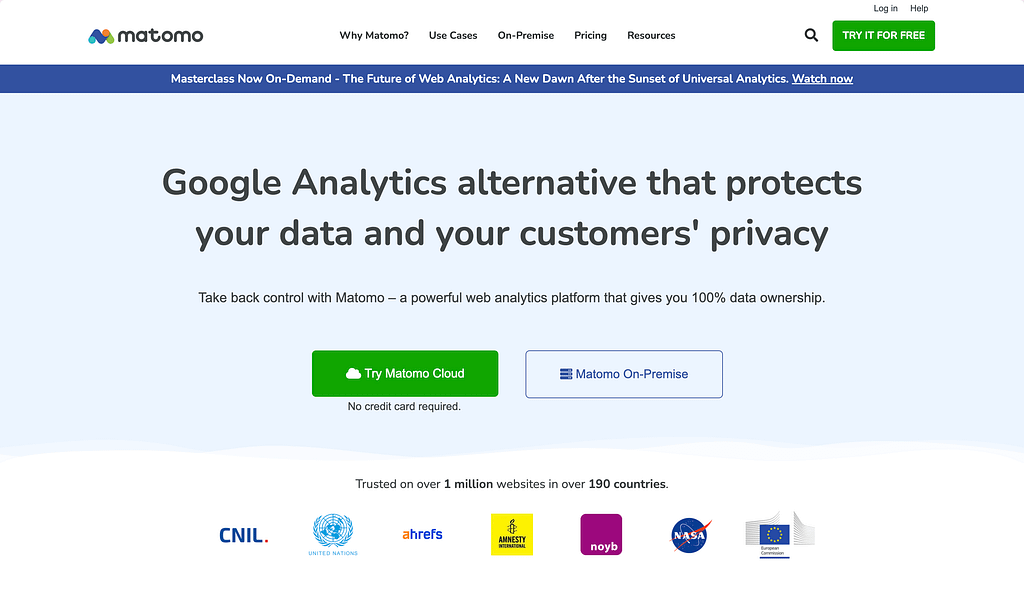Click the CNIL logo
This screenshot has height=595, width=1024.
[243, 534]
